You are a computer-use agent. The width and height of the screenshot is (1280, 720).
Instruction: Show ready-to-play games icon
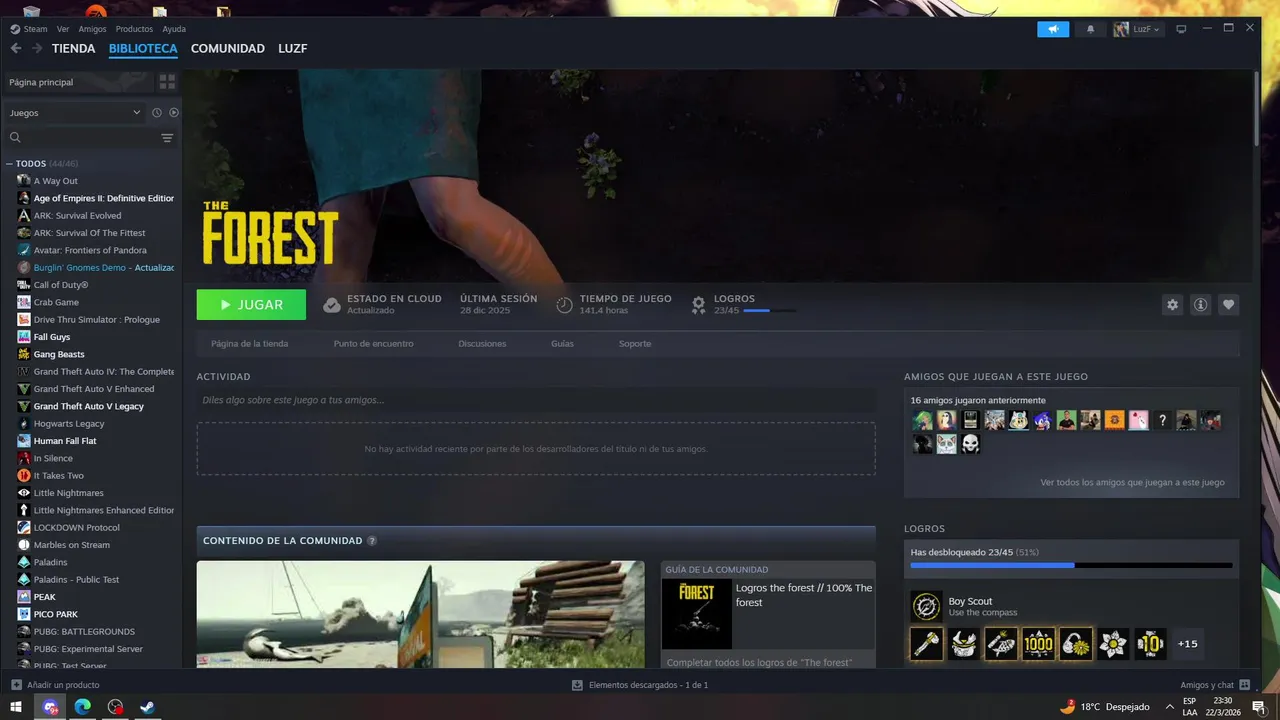tap(173, 113)
